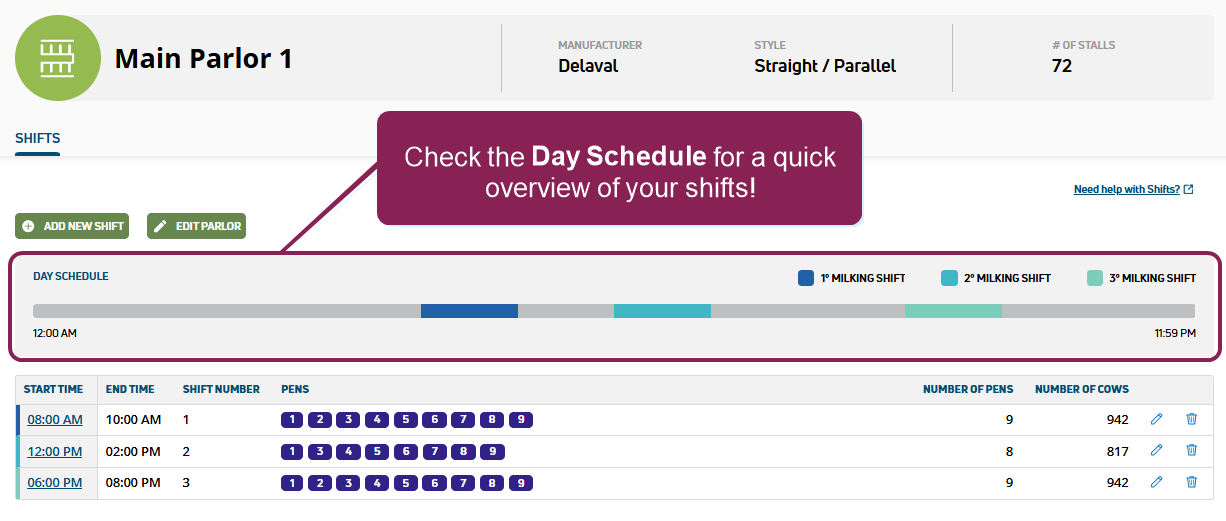1226x521 pixels.
Task: Edit shift 2 with pencil icon
Action: (1157, 451)
